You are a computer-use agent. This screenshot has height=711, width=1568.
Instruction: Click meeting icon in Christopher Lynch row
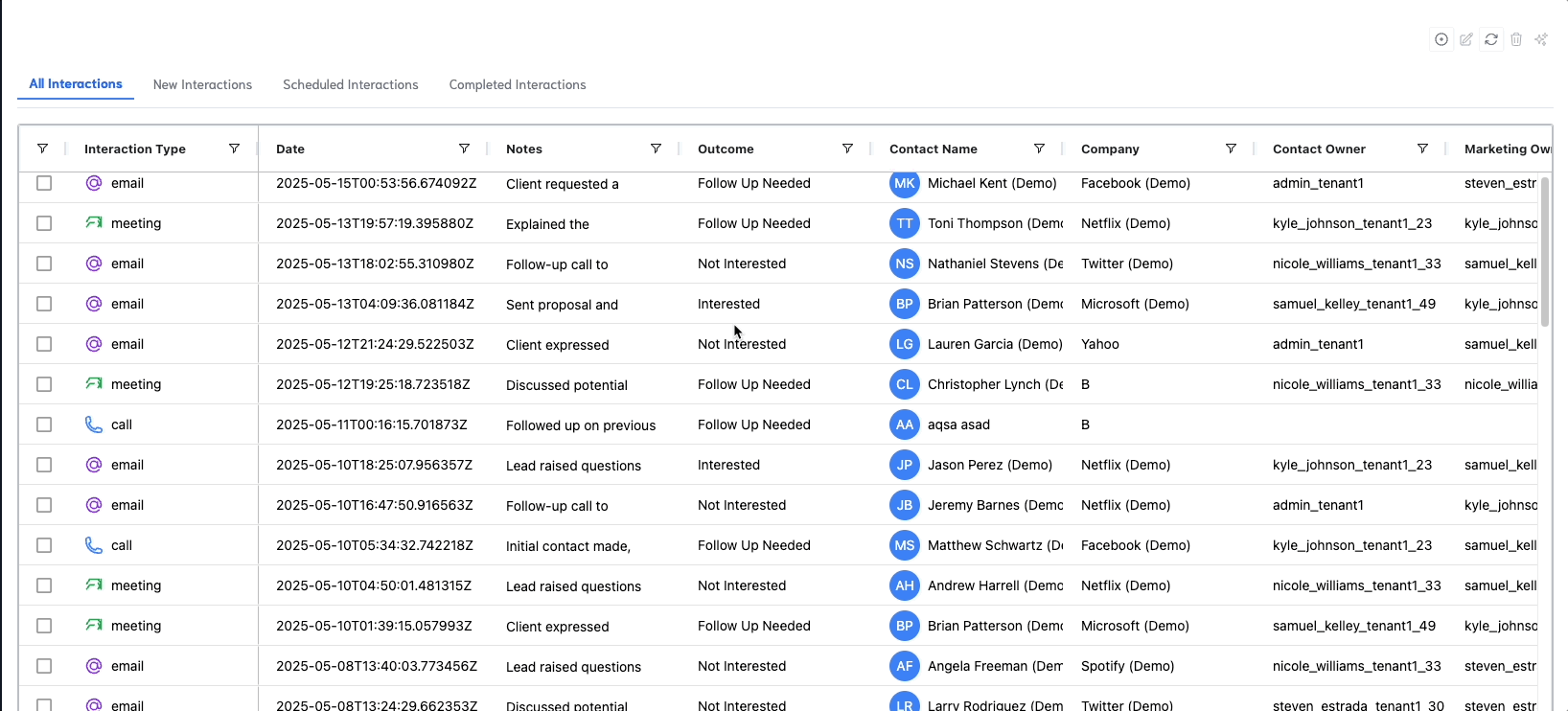click(94, 384)
